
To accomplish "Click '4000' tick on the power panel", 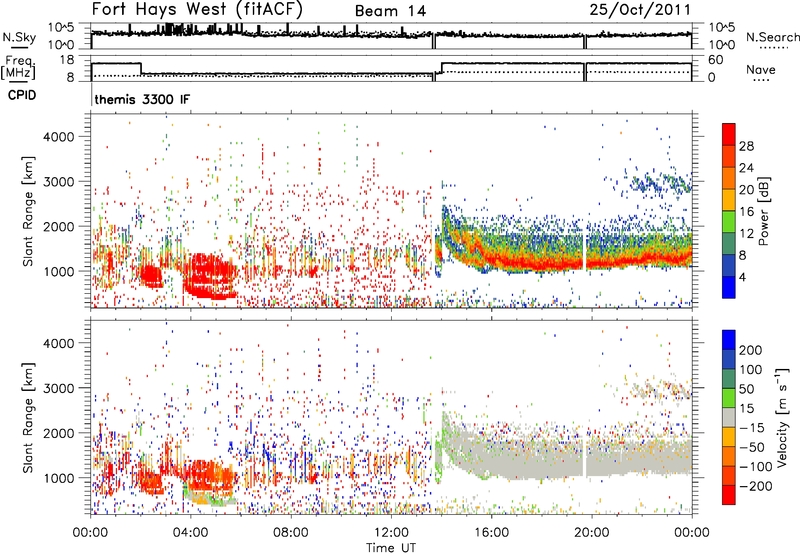I will 58,137.
